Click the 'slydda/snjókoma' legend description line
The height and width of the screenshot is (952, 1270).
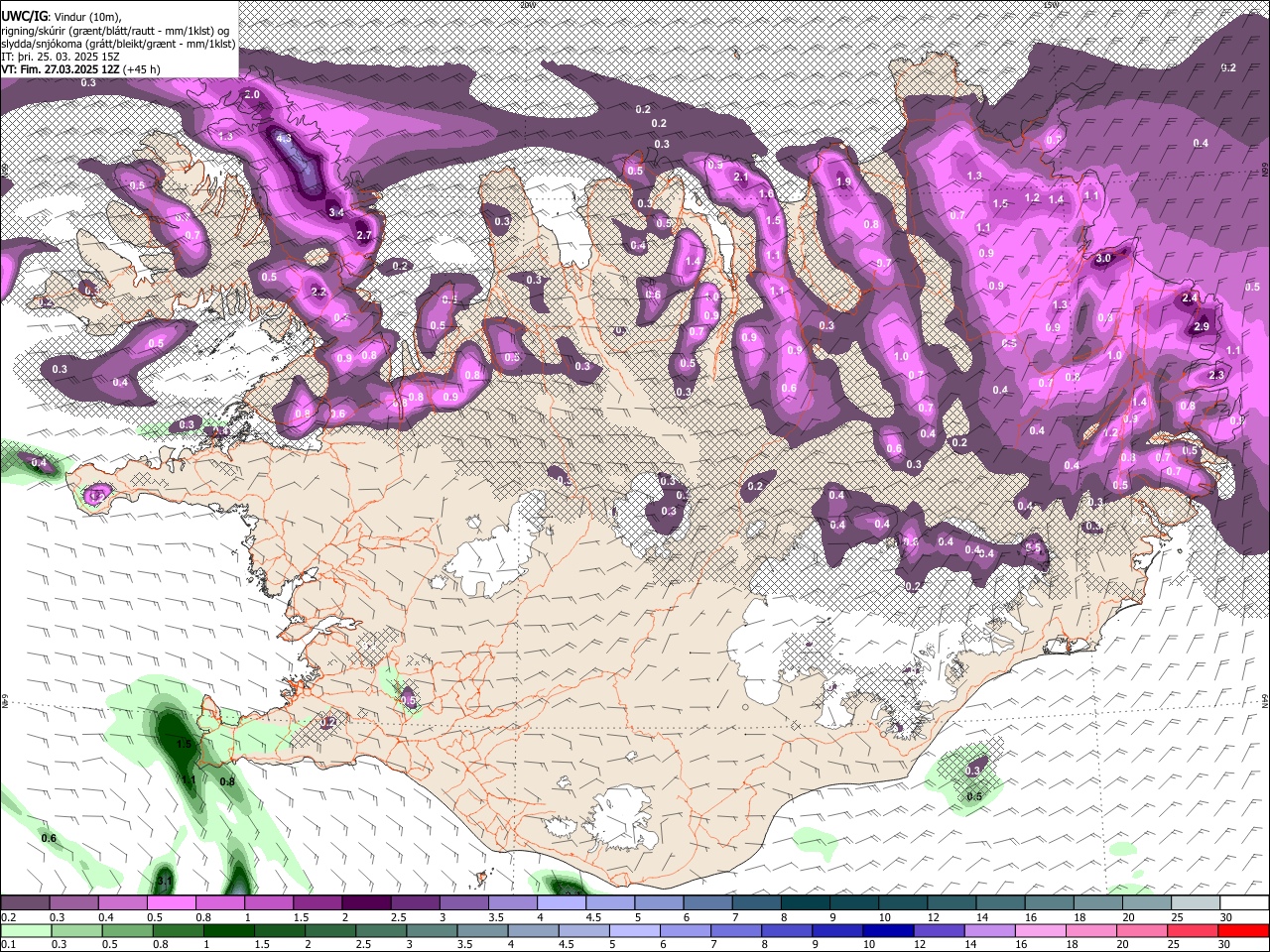click(x=118, y=44)
